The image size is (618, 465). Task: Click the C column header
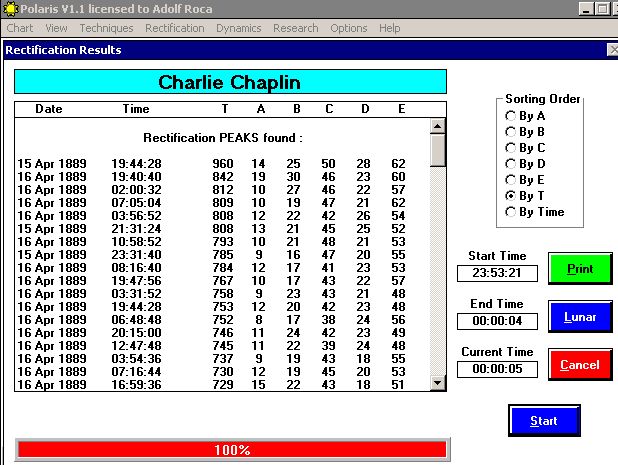pyautogui.click(x=329, y=109)
